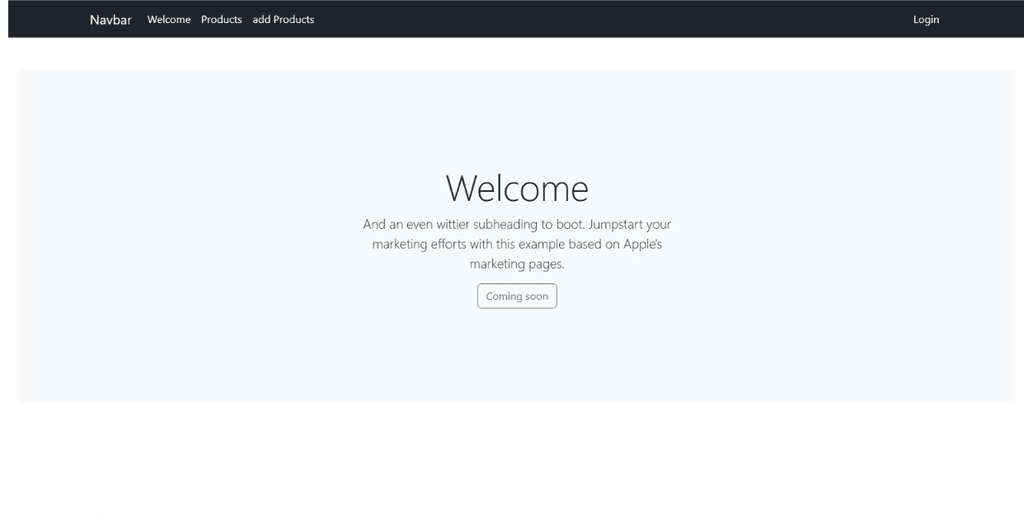Select the large Welcome heading text

[517, 188]
